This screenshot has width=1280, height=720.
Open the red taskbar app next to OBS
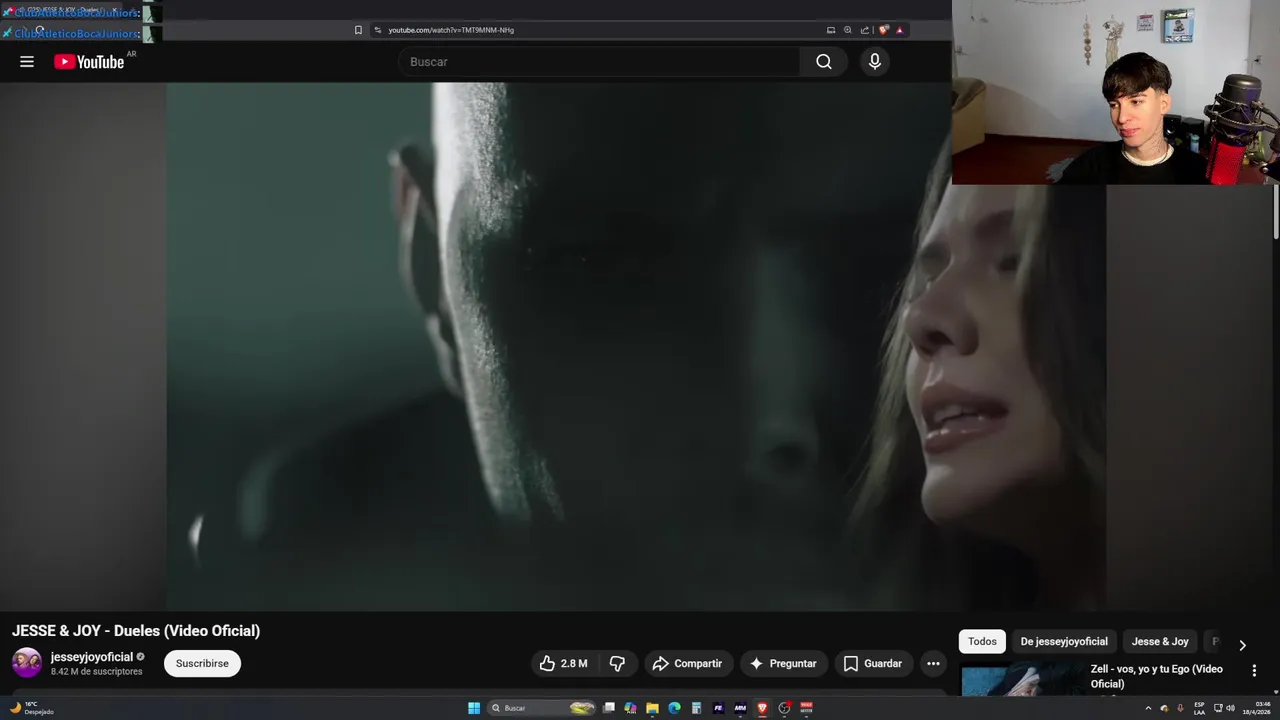(x=806, y=708)
